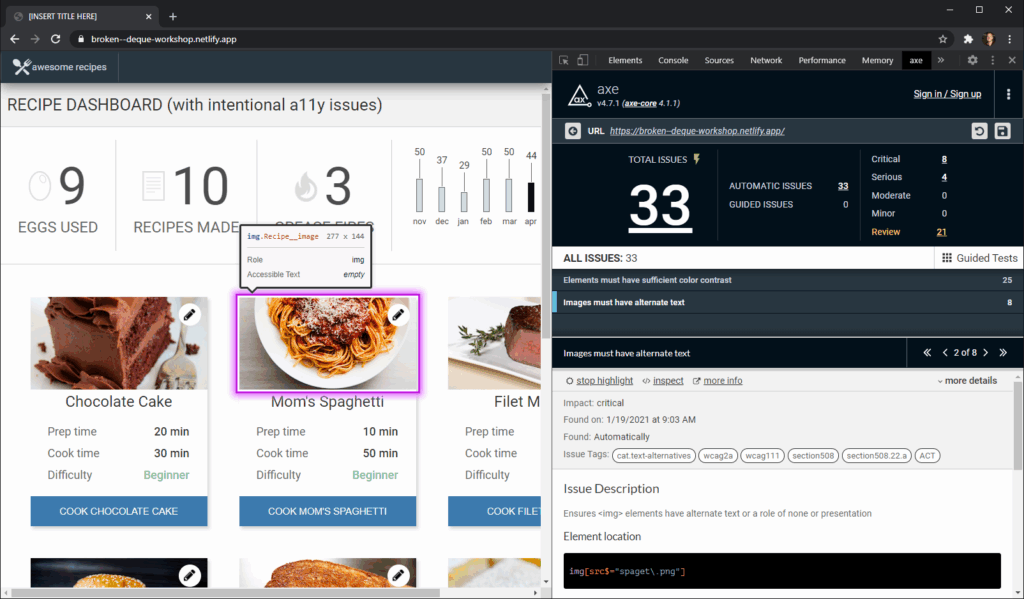This screenshot has height=599, width=1024.
Task: Click the COOK MOM'S SPAGHETTI button
Action: coord(327,510)
